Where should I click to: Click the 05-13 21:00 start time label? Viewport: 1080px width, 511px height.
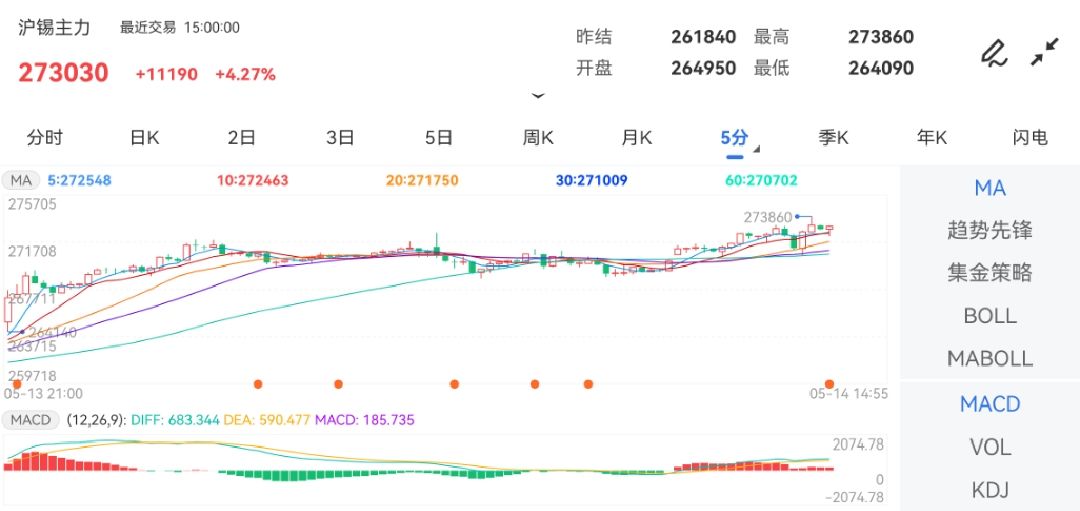pos(43,394)
